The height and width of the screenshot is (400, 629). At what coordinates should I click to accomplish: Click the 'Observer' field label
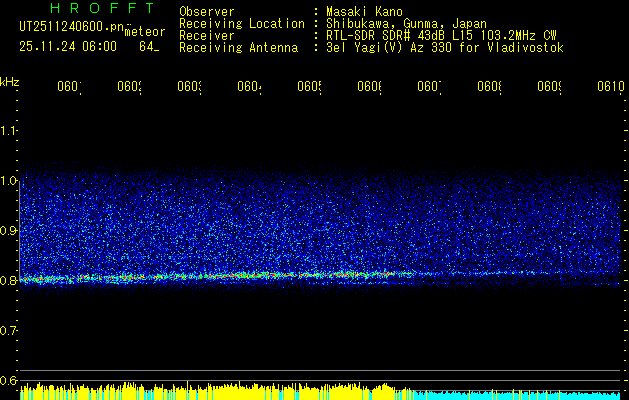(x=207, y=11)
